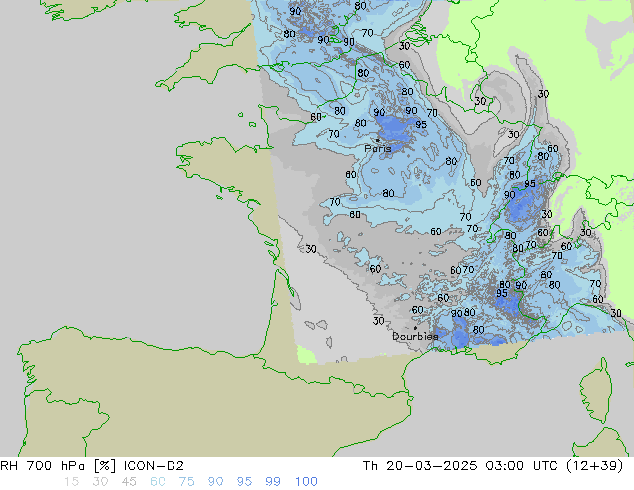Select legend value 75

[186, 482]
